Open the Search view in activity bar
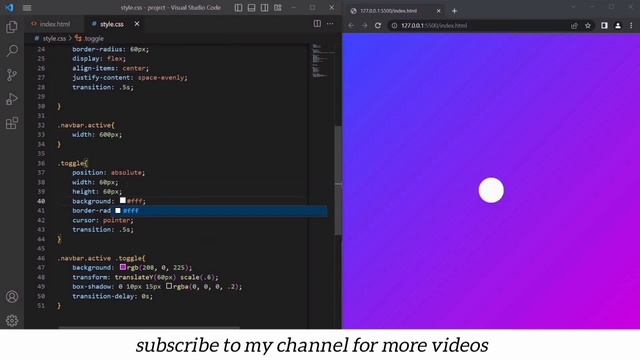This screenshot has height=360, width=640. pyautogui.click(x=12, y=51)
